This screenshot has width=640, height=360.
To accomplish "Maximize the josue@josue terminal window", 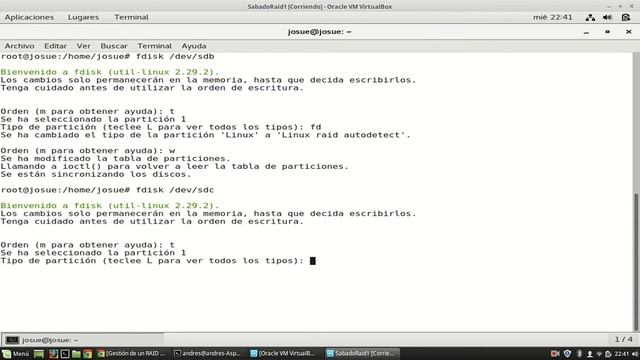I will pos(607,32).
